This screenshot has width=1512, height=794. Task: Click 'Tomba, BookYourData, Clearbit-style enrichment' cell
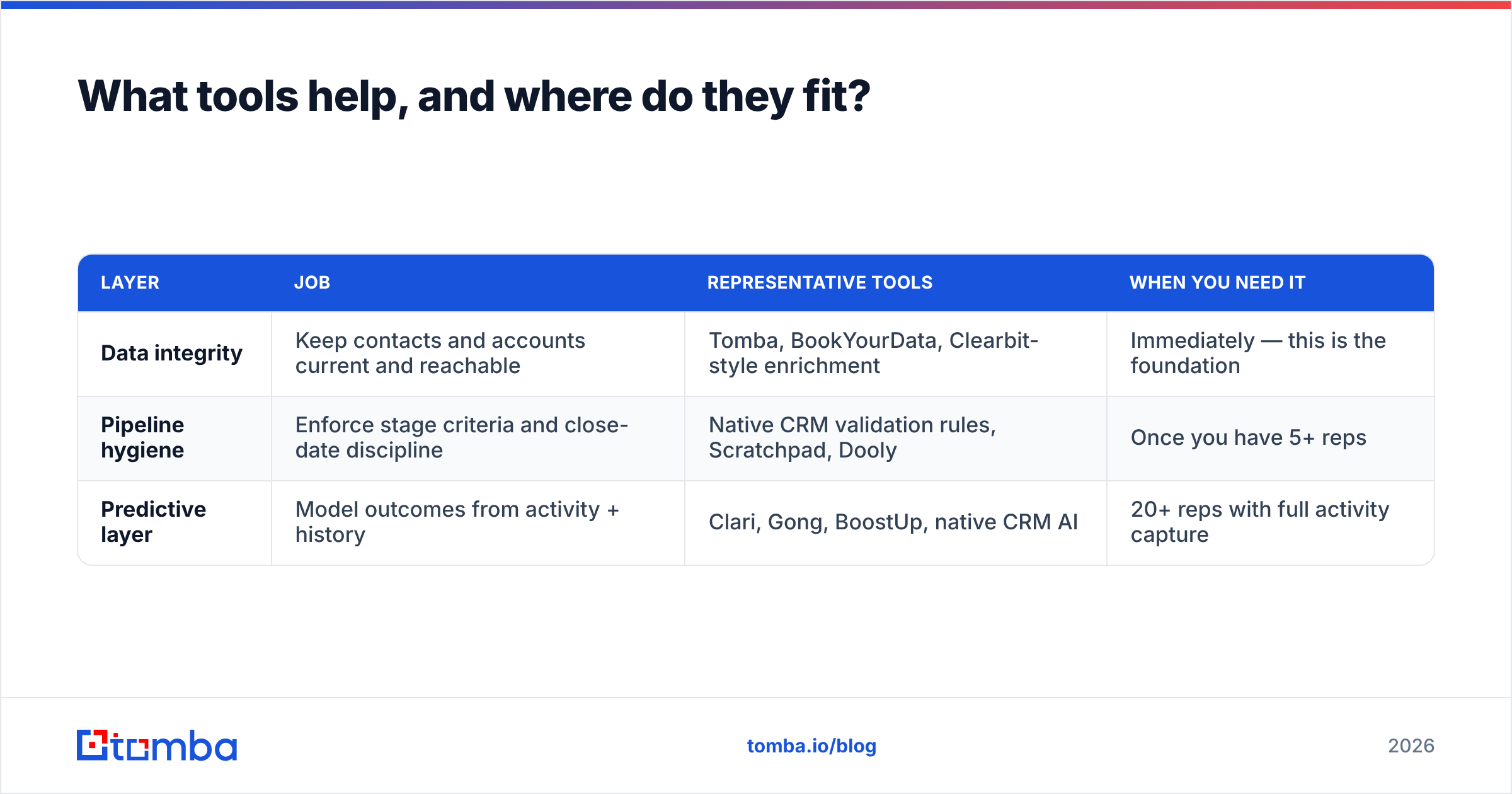click(896, 354)
